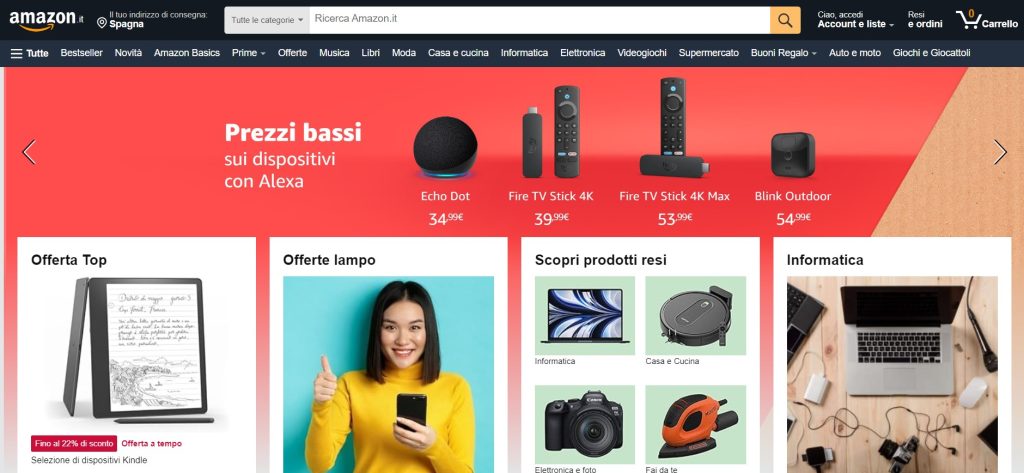Focus the Ricerca Amazon.it search field
Image resolution: width=1024 pixels, height=473 pixels.
click(x=539, y=20)
